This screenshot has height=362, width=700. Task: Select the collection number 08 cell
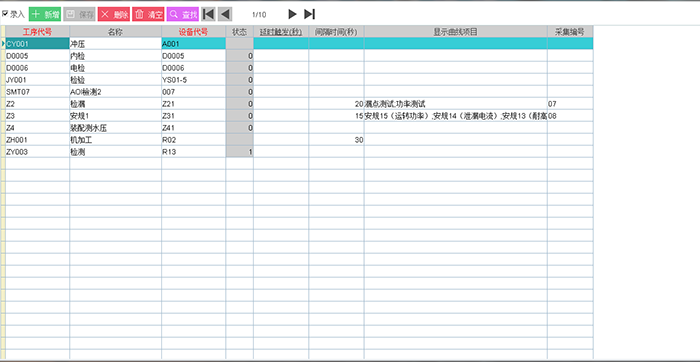(570, 116)
